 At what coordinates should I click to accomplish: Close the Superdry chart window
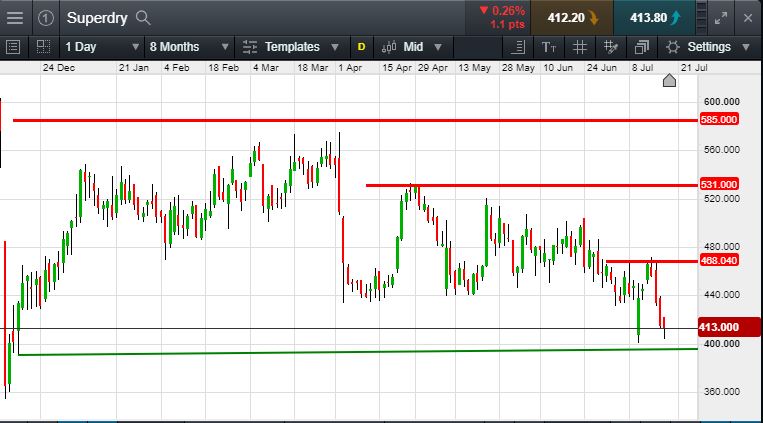coord(748,18)
